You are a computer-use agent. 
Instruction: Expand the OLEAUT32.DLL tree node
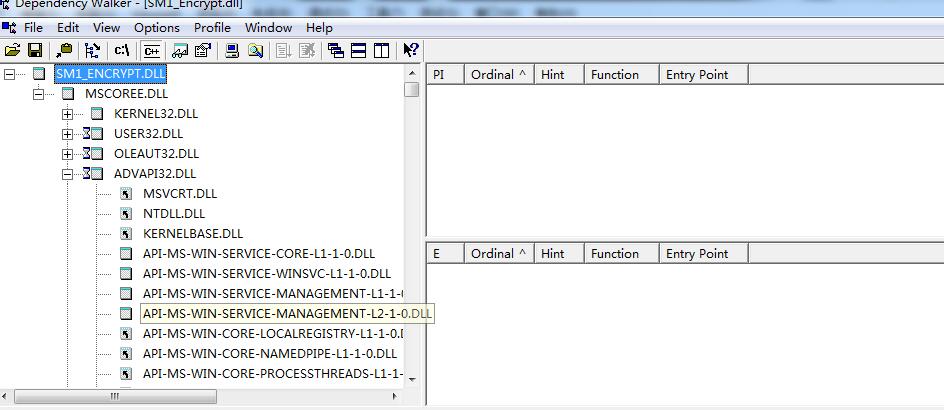coord(67,154)
